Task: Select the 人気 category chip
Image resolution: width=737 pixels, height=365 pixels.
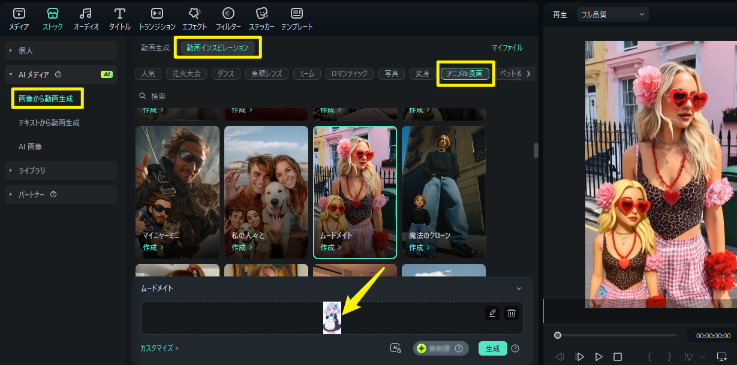Action: coord(148,74)
